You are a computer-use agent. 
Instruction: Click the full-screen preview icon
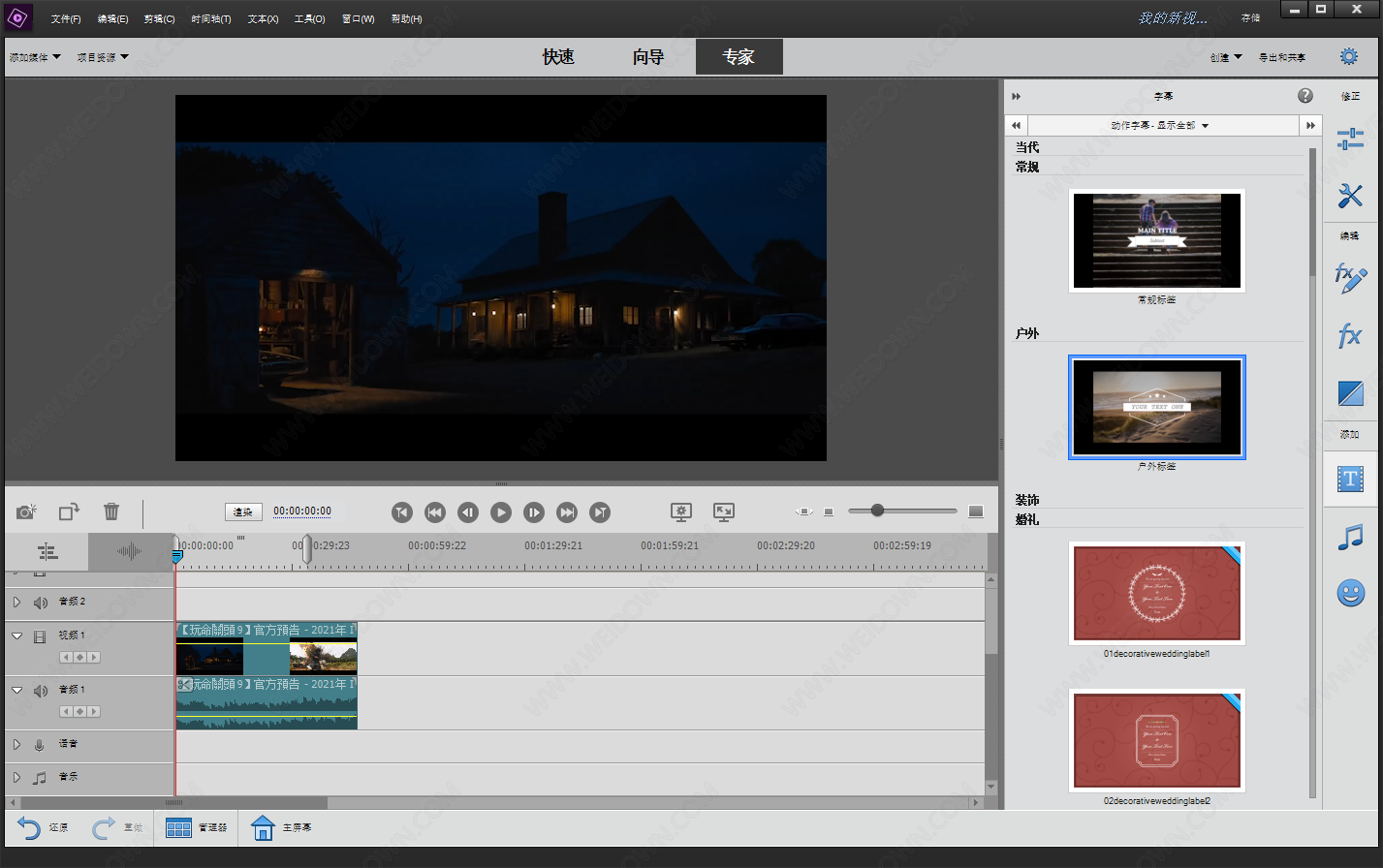(723, 511)
